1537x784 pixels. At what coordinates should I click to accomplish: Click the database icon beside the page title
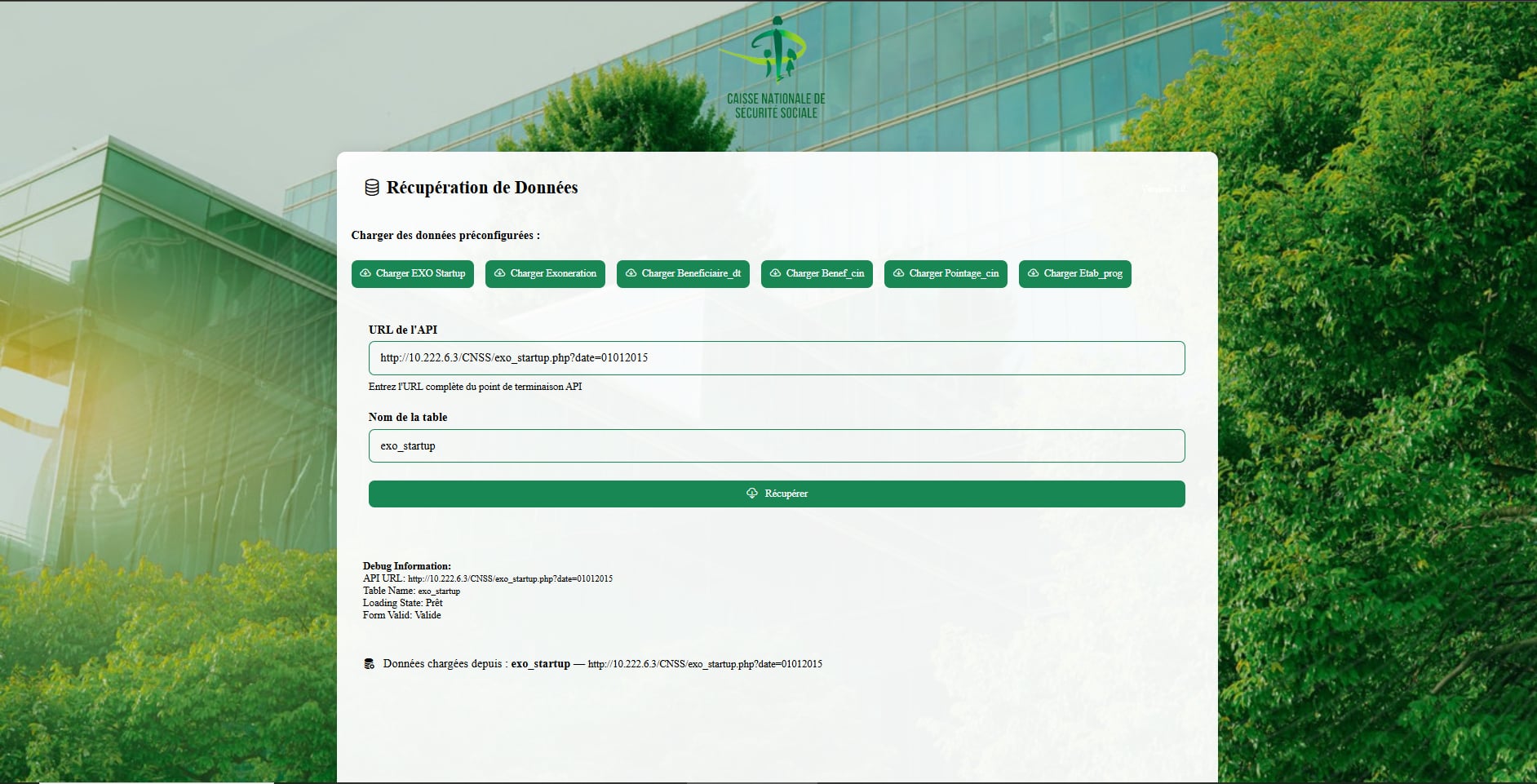(372, 188)
